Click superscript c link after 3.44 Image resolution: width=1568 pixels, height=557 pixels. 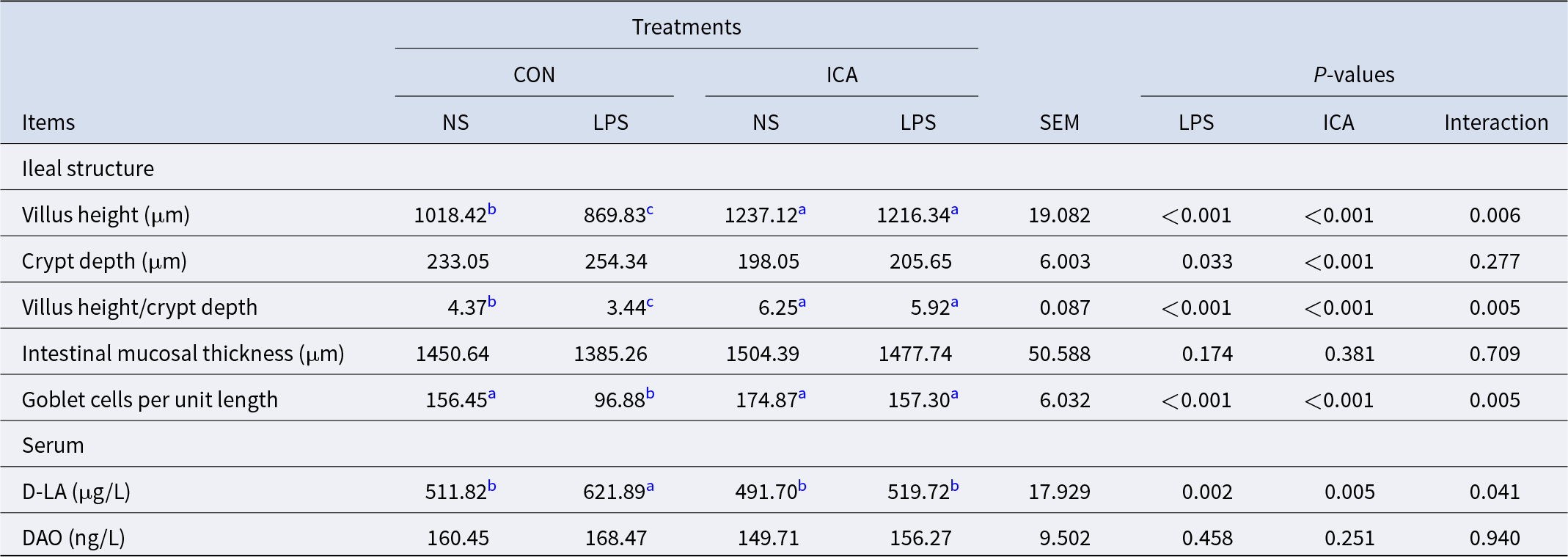coord(650,302)
